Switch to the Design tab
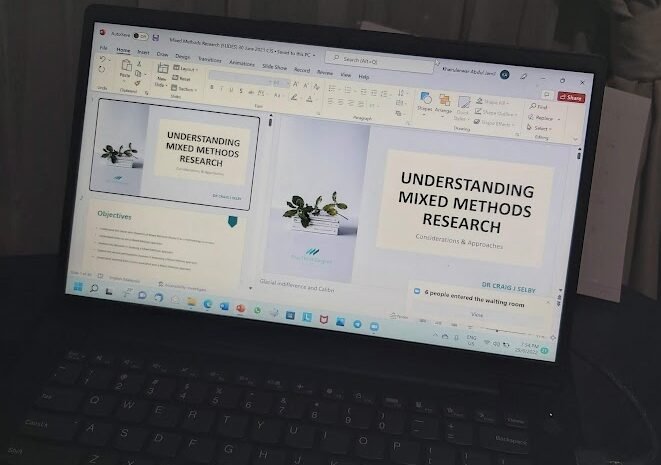This screenshot has width=661, height=465. pos(183,56)
